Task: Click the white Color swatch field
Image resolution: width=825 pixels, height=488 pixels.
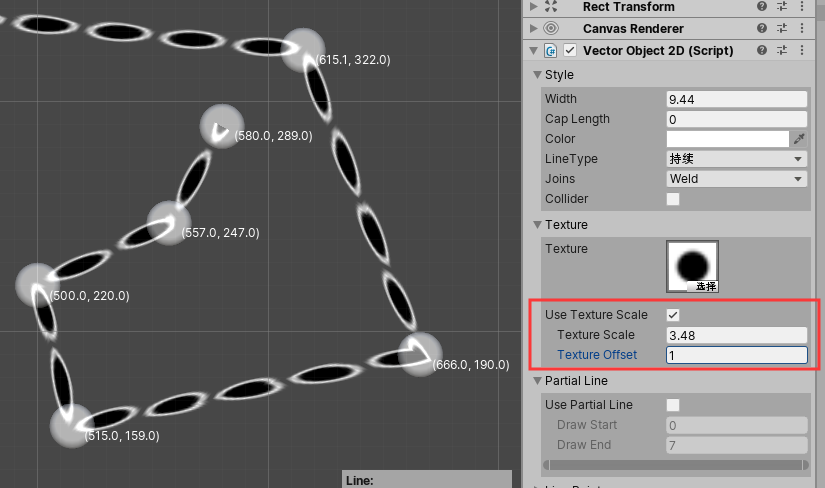Action: click(x=728, y=139)
